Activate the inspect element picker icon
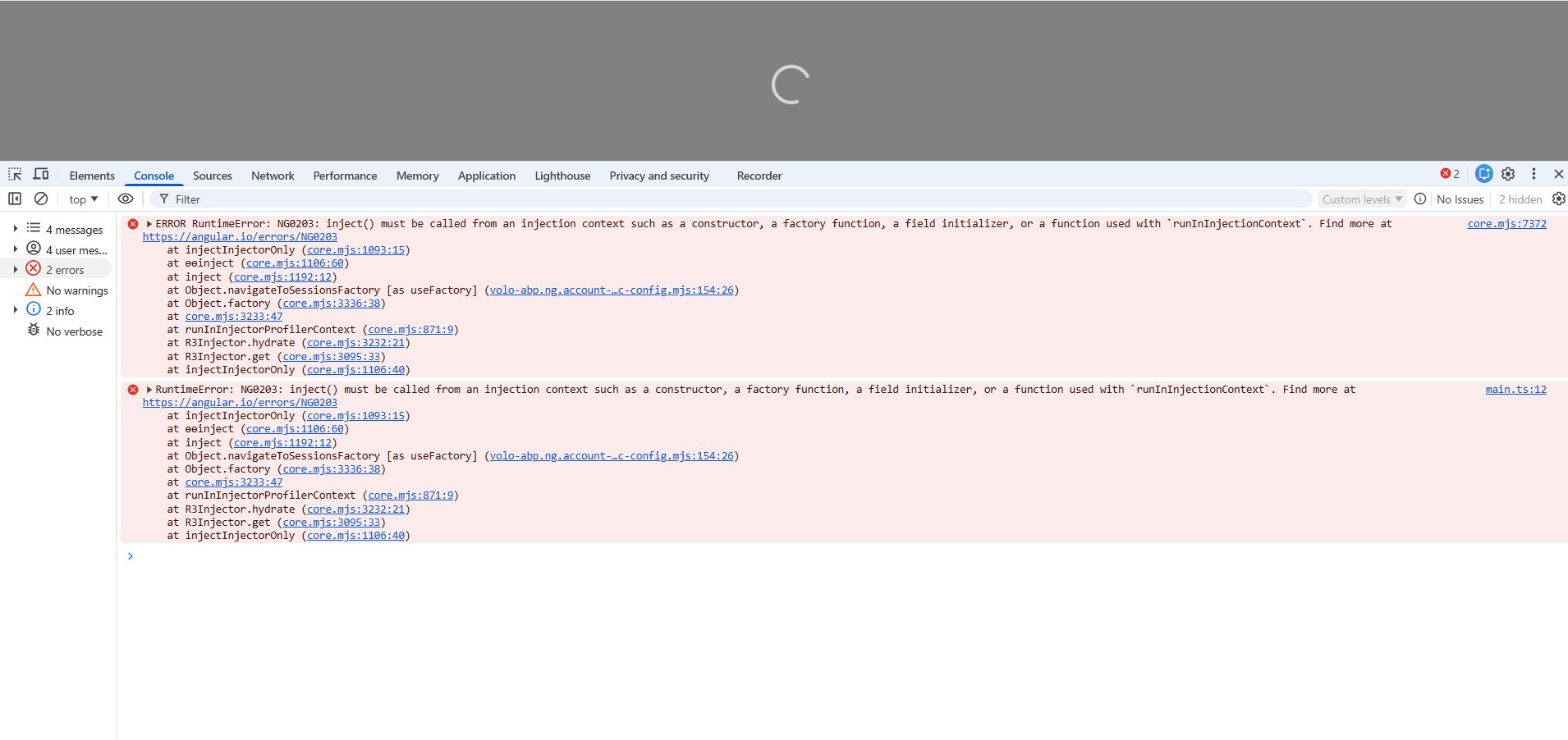 pyautogui.click(x=15, y=175)
